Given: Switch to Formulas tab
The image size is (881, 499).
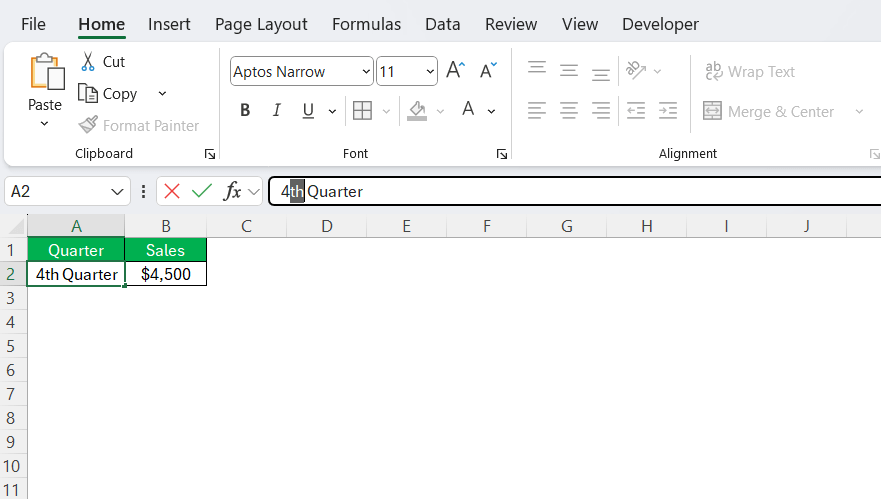Looking at the screenshot, I should coord(366,24).
